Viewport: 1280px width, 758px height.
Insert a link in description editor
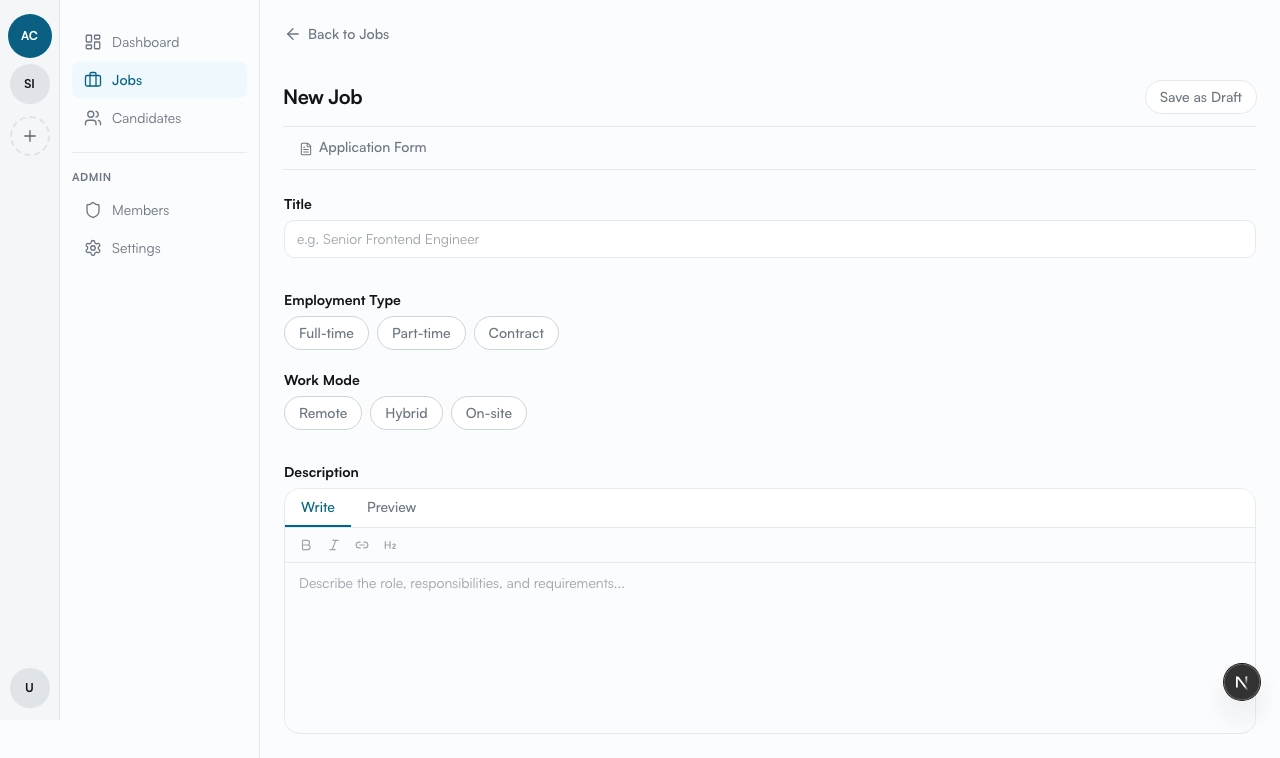click(362, 545)
